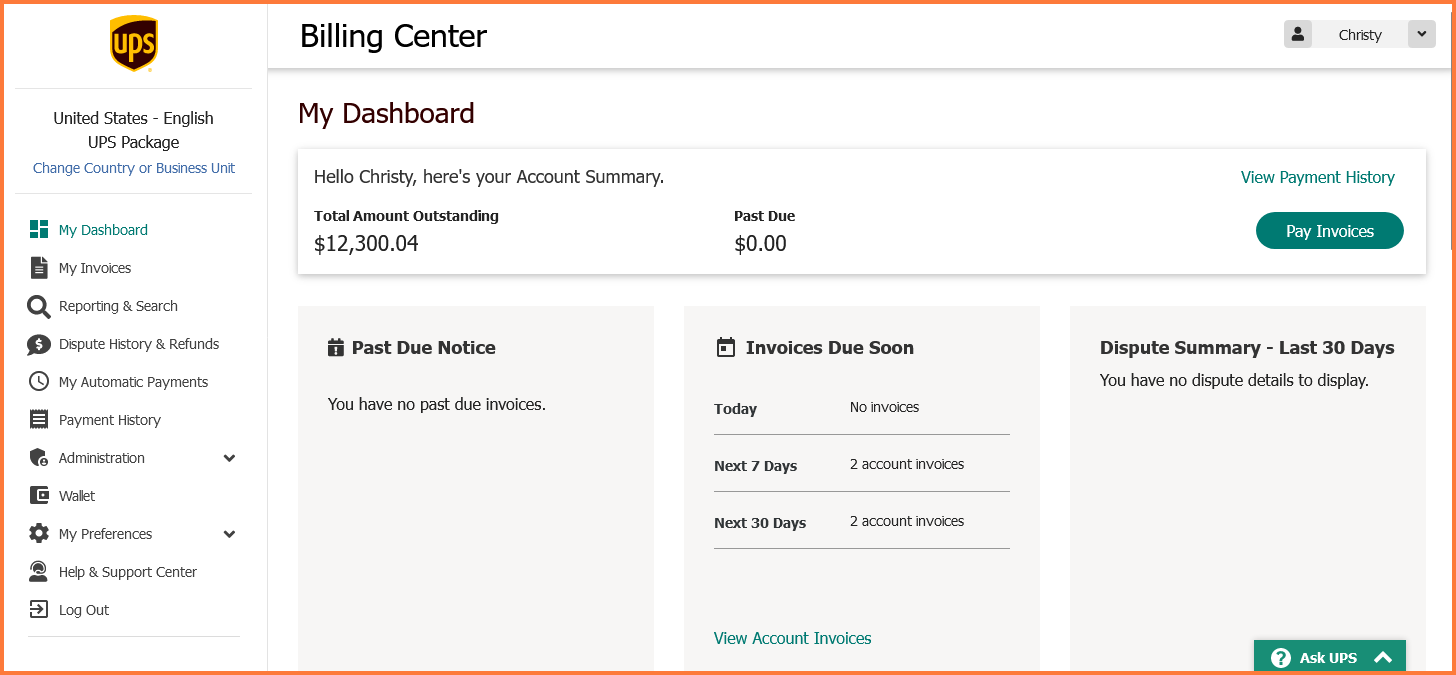Image resolution: width=1456 pixels, height=675 pixels.
Task: Go to My Invoices
Action: 95,268
